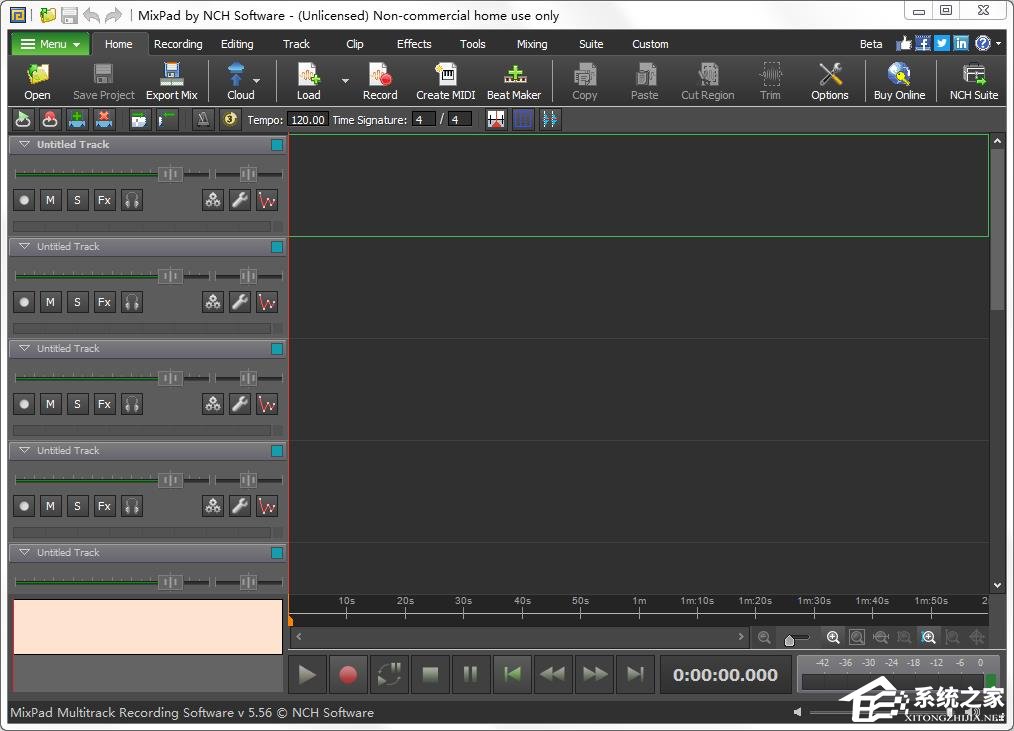This screenshot has width=1014, height=731.
Task: Switch to the Effects tab
Action: [x=414, y=44]
